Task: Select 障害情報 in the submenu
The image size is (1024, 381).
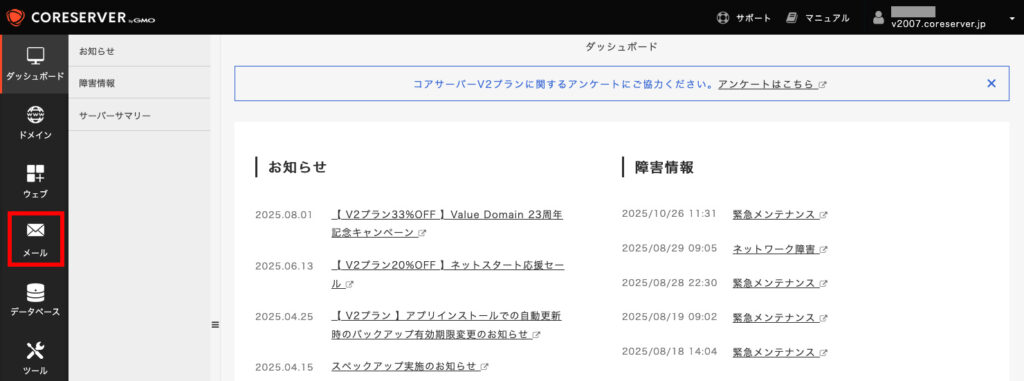Action: (139, 83)
